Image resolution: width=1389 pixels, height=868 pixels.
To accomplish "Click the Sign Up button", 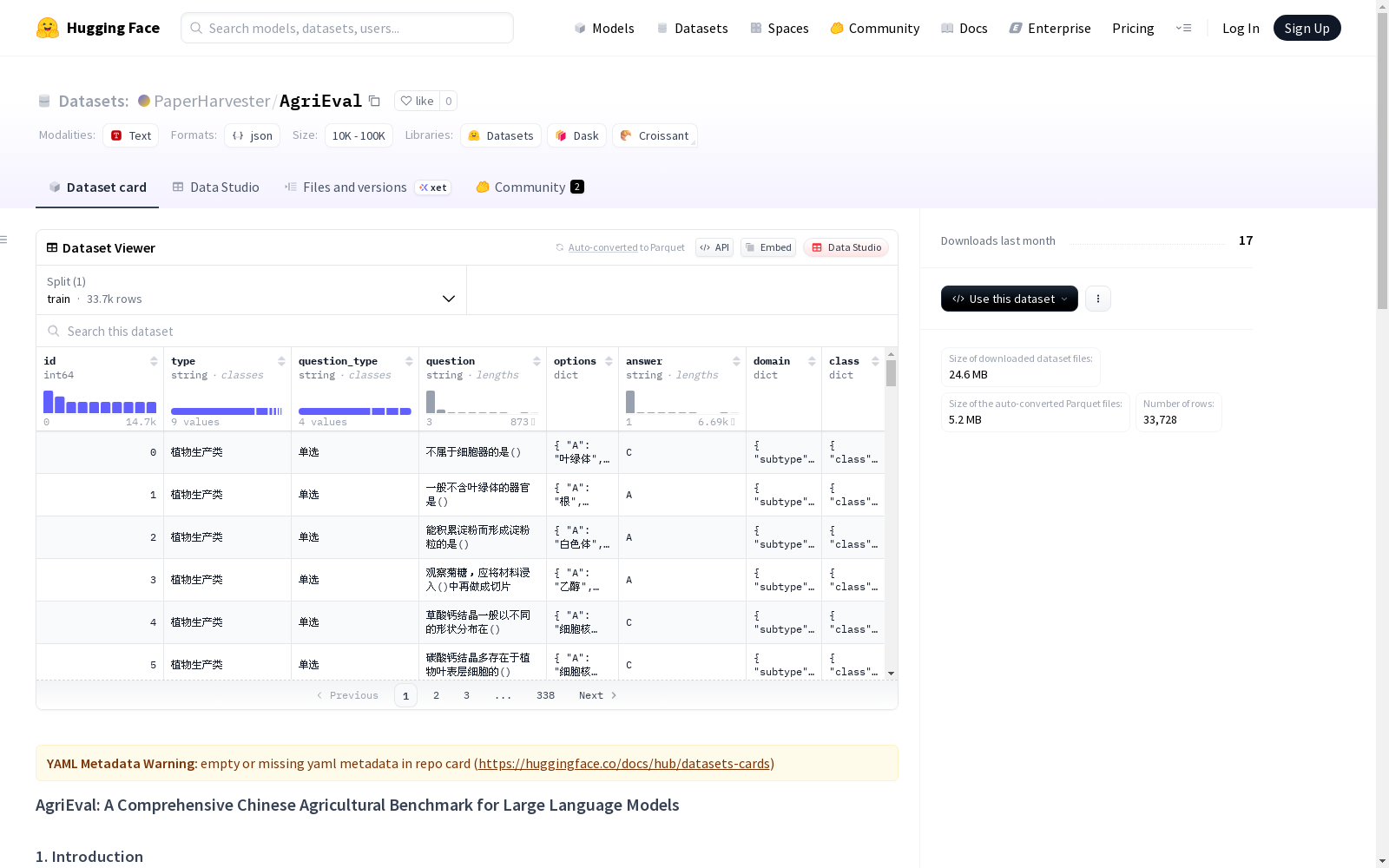I will pos(1307,28).
